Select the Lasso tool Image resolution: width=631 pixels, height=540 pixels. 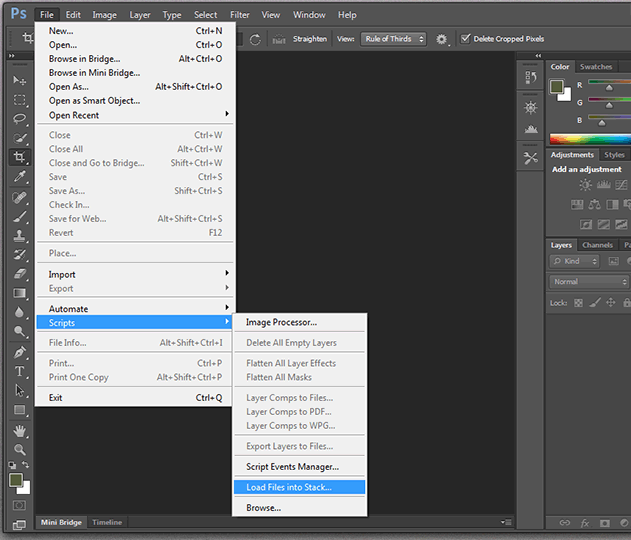[x=19, y=119]
